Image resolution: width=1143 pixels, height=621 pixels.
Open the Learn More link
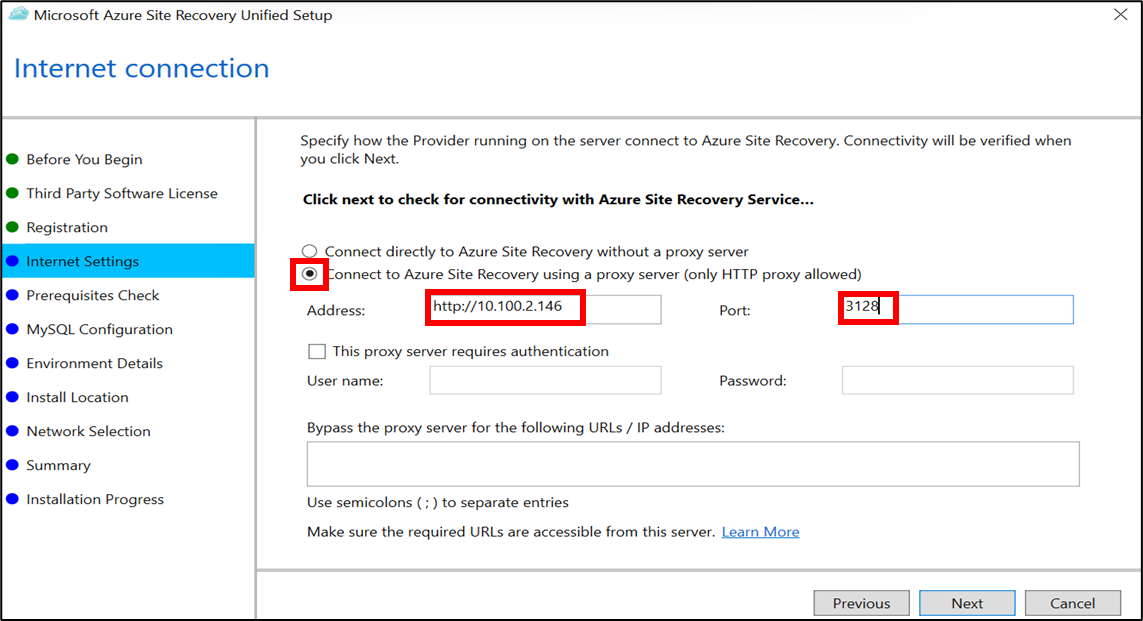click(x=760, y=532)
